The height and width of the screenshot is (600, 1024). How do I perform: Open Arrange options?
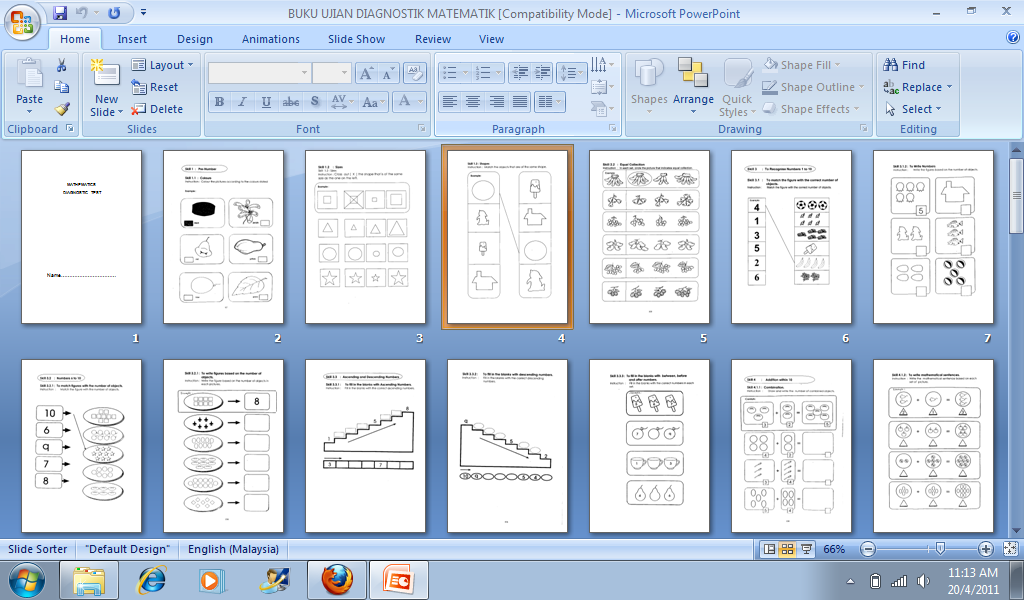693,86
